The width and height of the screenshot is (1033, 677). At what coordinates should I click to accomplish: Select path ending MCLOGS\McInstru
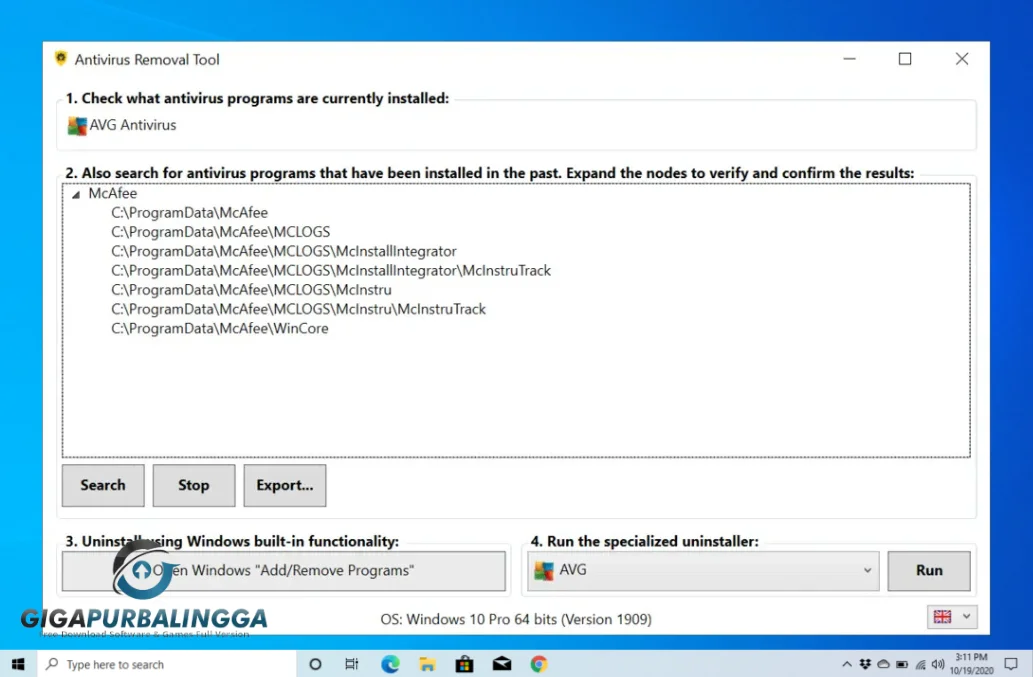(x=251, y=290)
